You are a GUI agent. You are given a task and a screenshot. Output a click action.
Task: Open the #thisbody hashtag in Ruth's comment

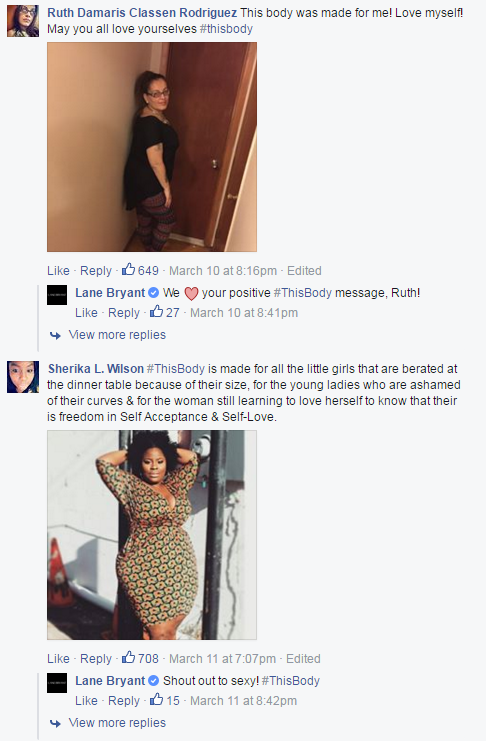click(x=226, y=29)
